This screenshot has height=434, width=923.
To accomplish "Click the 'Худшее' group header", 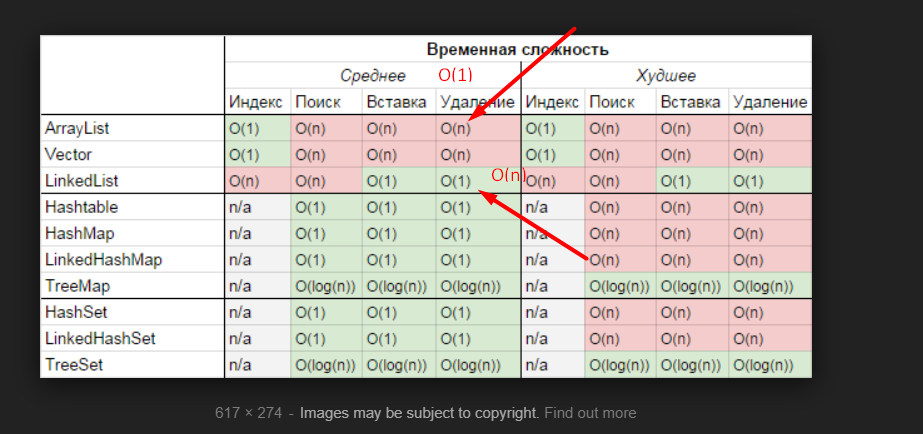I will pos(666,76).
